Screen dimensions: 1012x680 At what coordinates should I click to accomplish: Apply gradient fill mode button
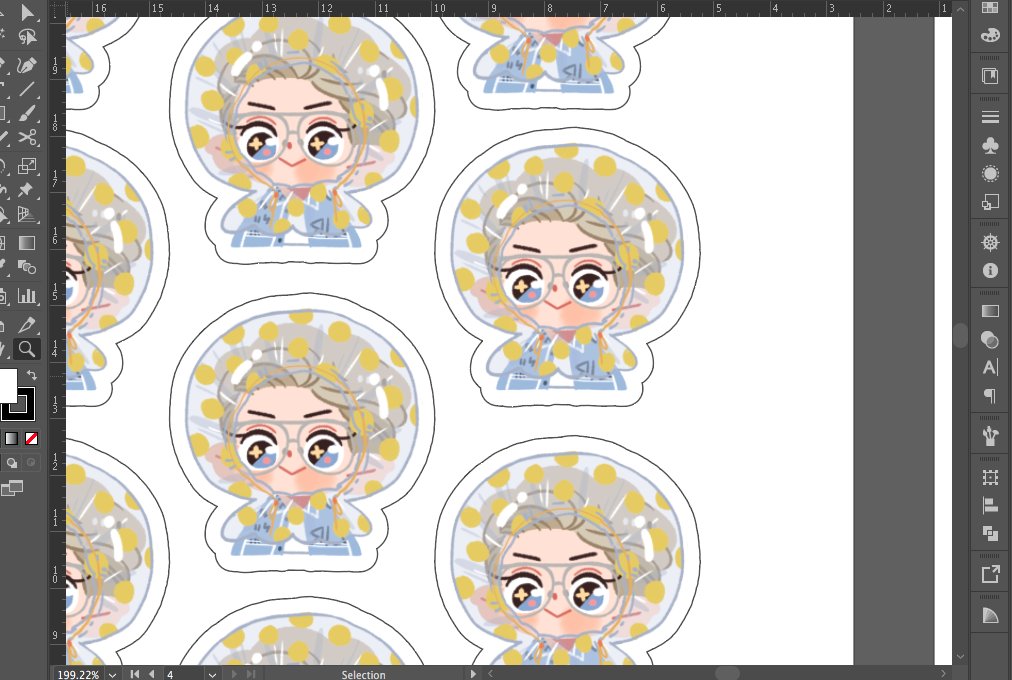click(x=12, y=439)
